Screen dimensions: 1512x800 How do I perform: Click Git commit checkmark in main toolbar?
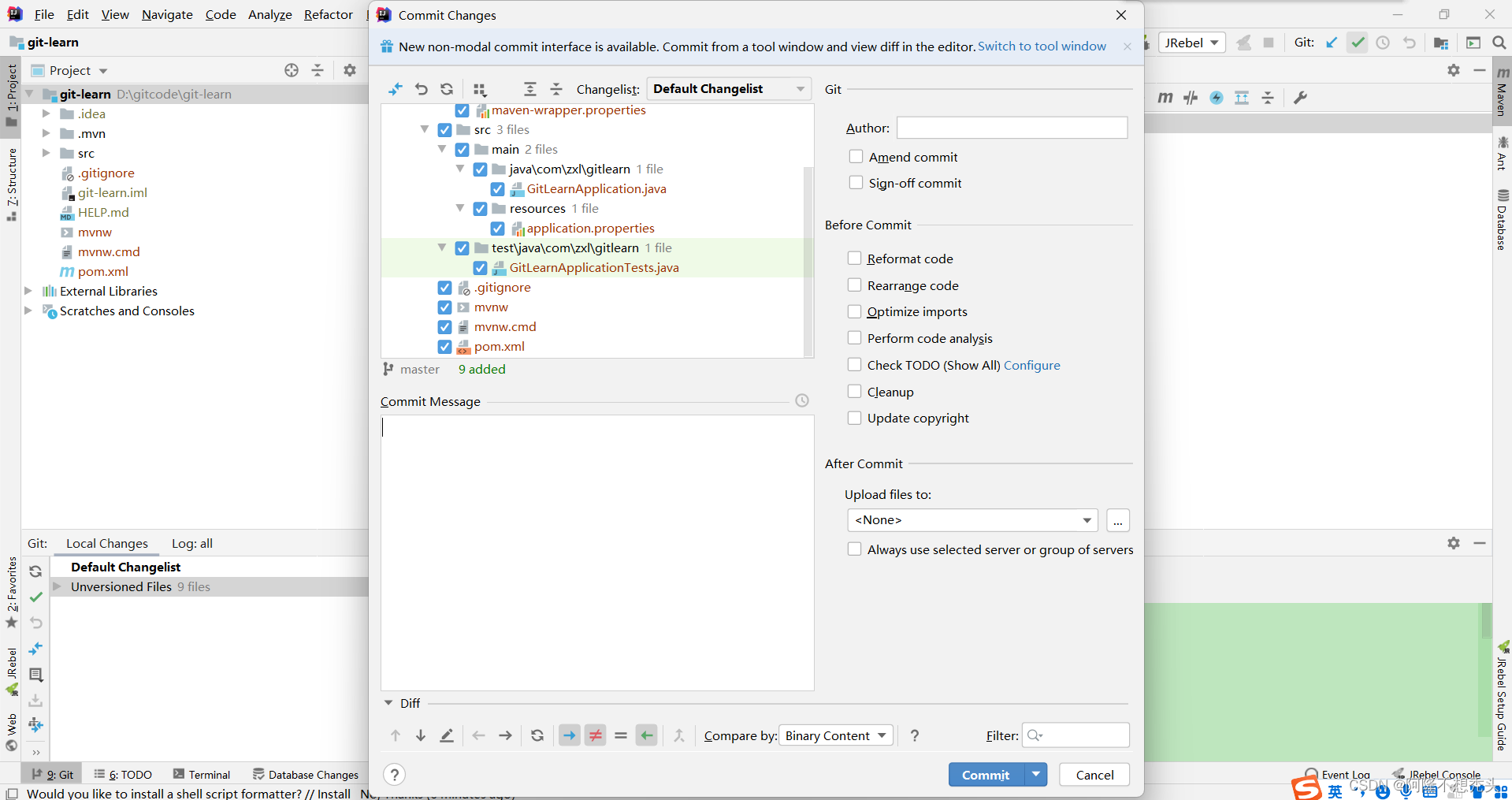pyautogui.click(x=1358, y=43)
